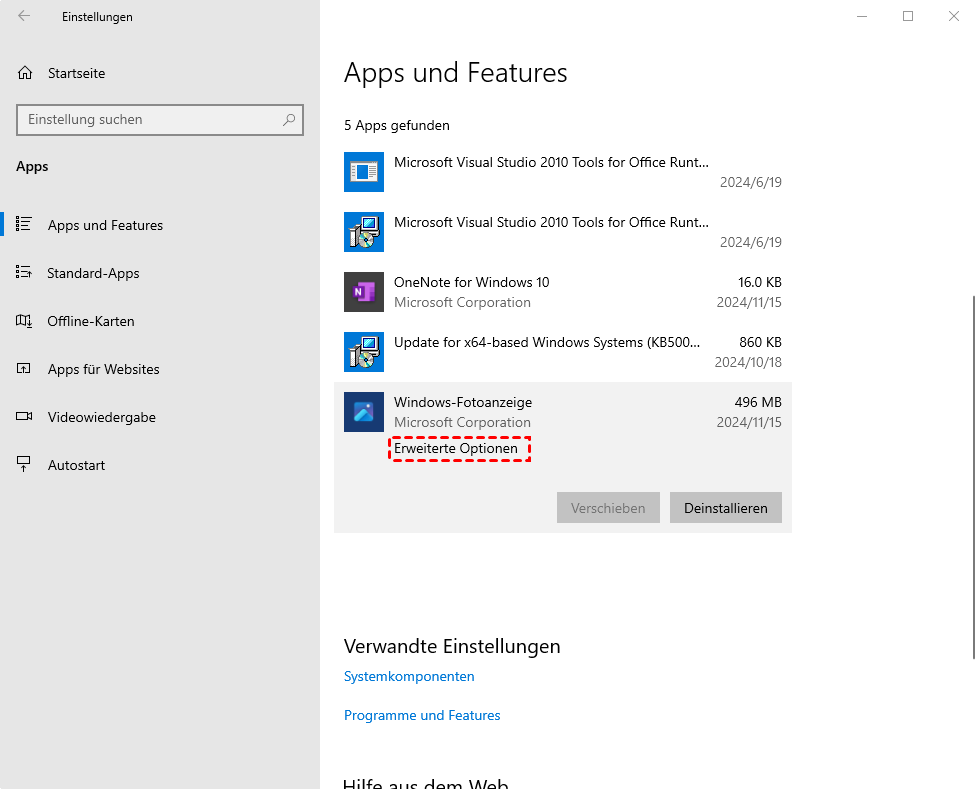This screenshot has height=789, width=977.
Task: Open the Apps und Features section
Action: [105, 225]
